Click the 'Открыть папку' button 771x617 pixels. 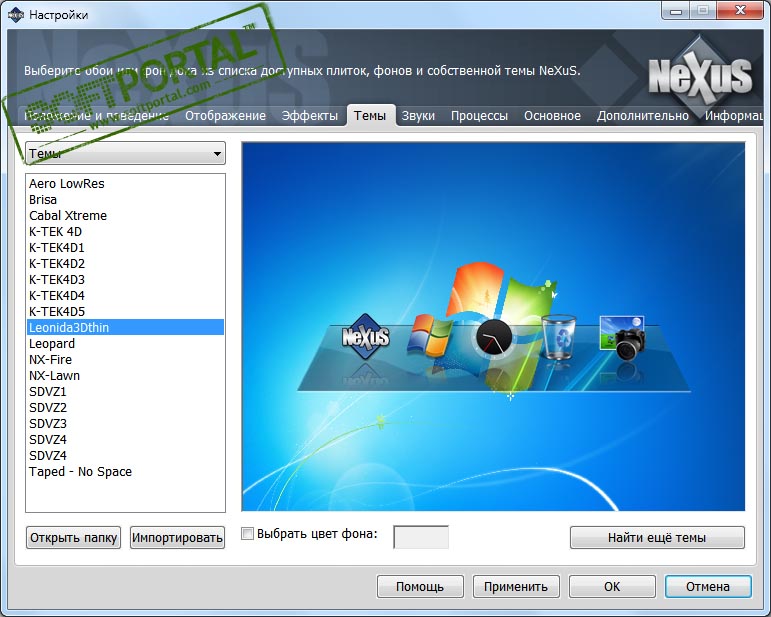[x=73, y=537]
